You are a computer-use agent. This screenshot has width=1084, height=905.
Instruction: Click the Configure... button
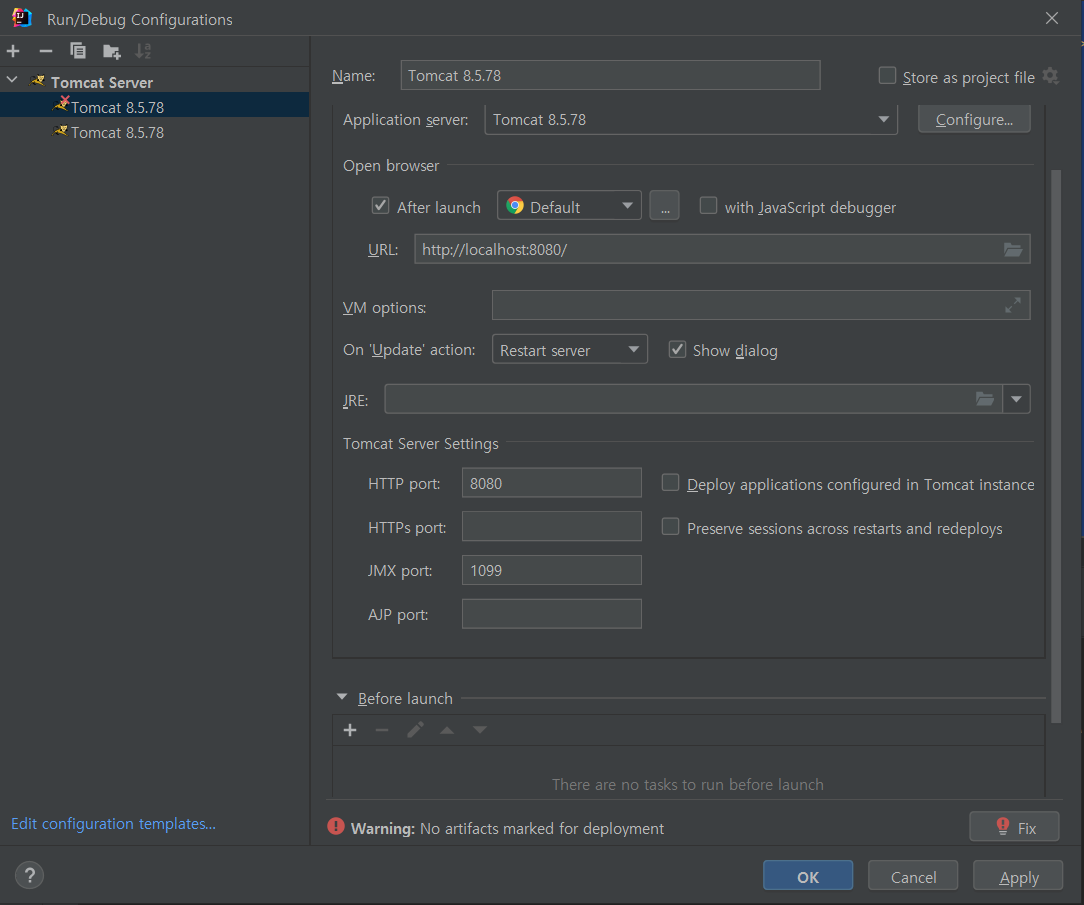click(x=974, y=120)
